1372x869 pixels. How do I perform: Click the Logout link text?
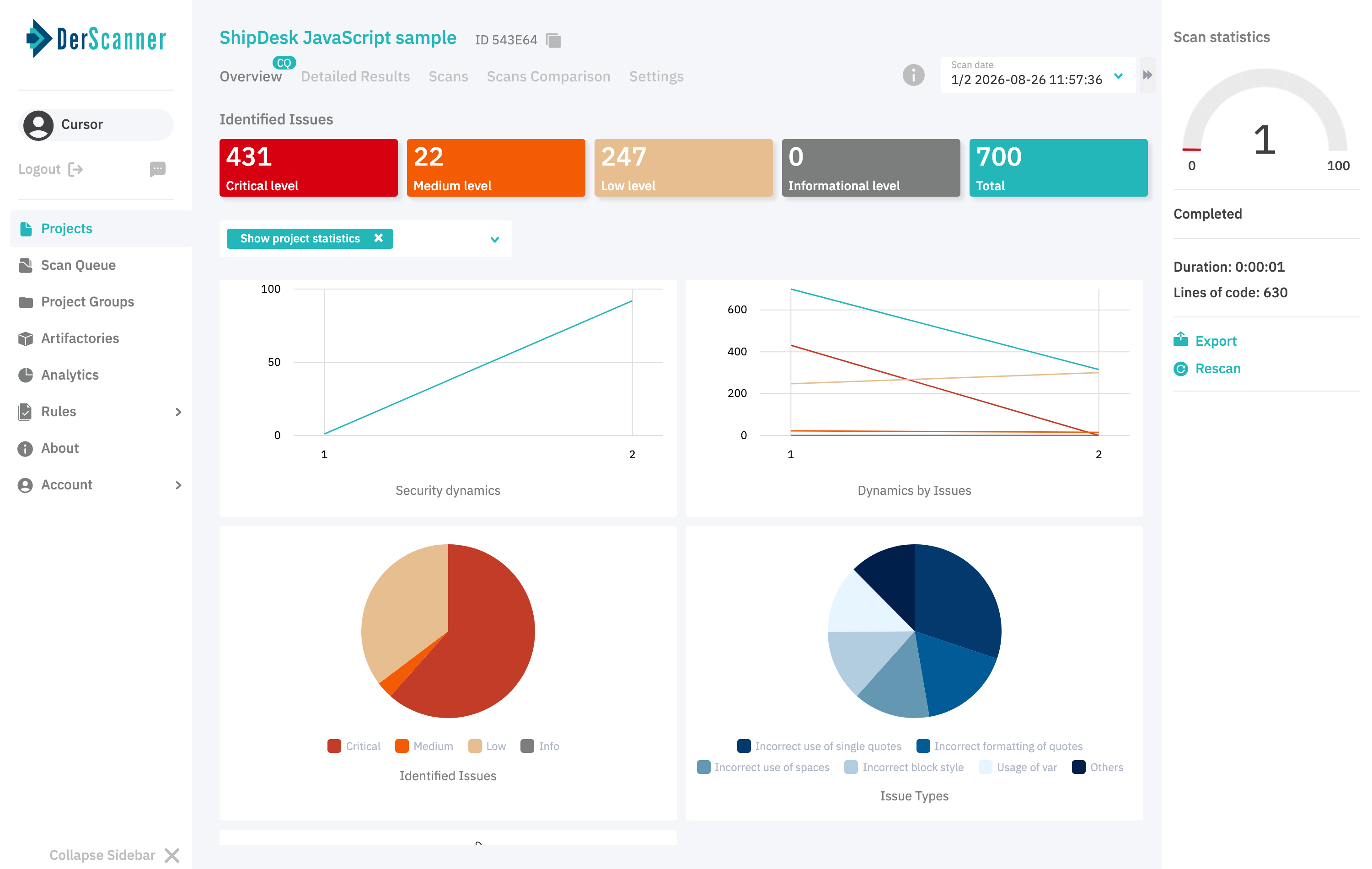(x=39, y=169)
